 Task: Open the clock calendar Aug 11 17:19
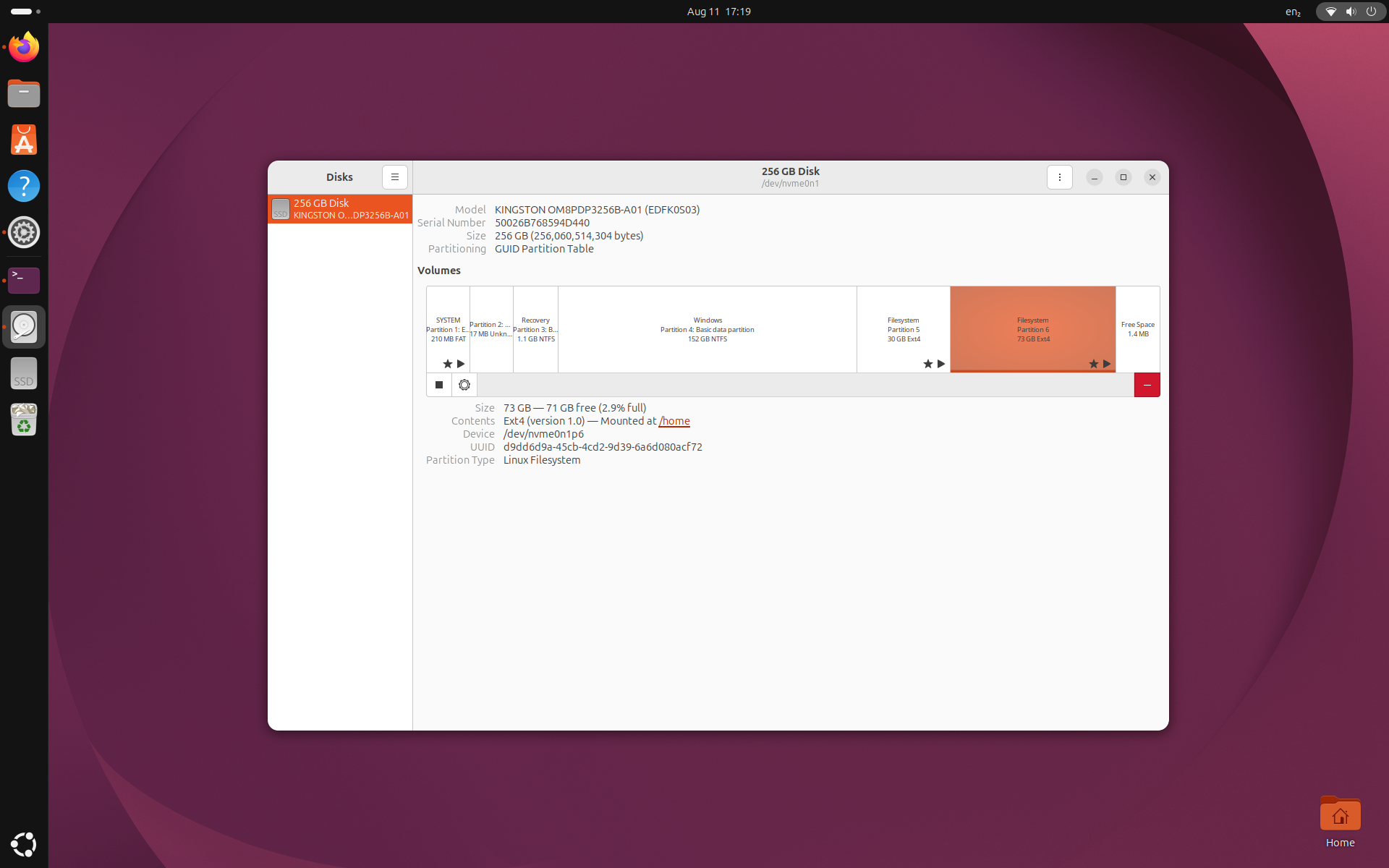[x=719, y=12]
